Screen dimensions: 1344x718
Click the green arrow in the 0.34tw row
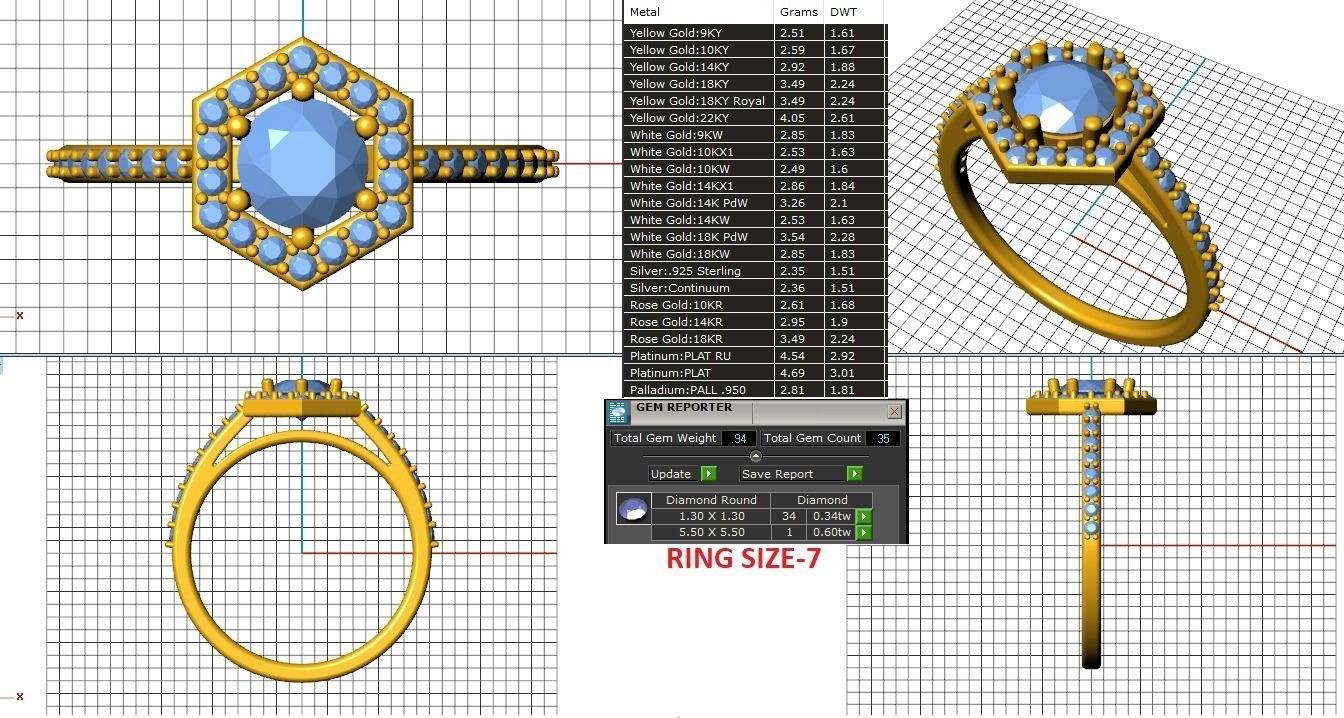click(863, 517)
